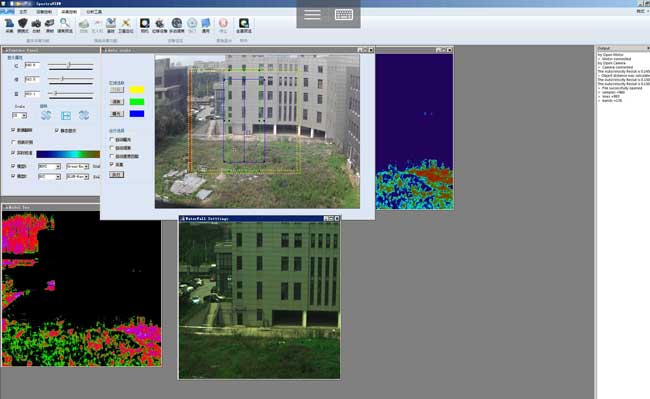Click the black shield icon in the ribbon

[x=23, y=23]
